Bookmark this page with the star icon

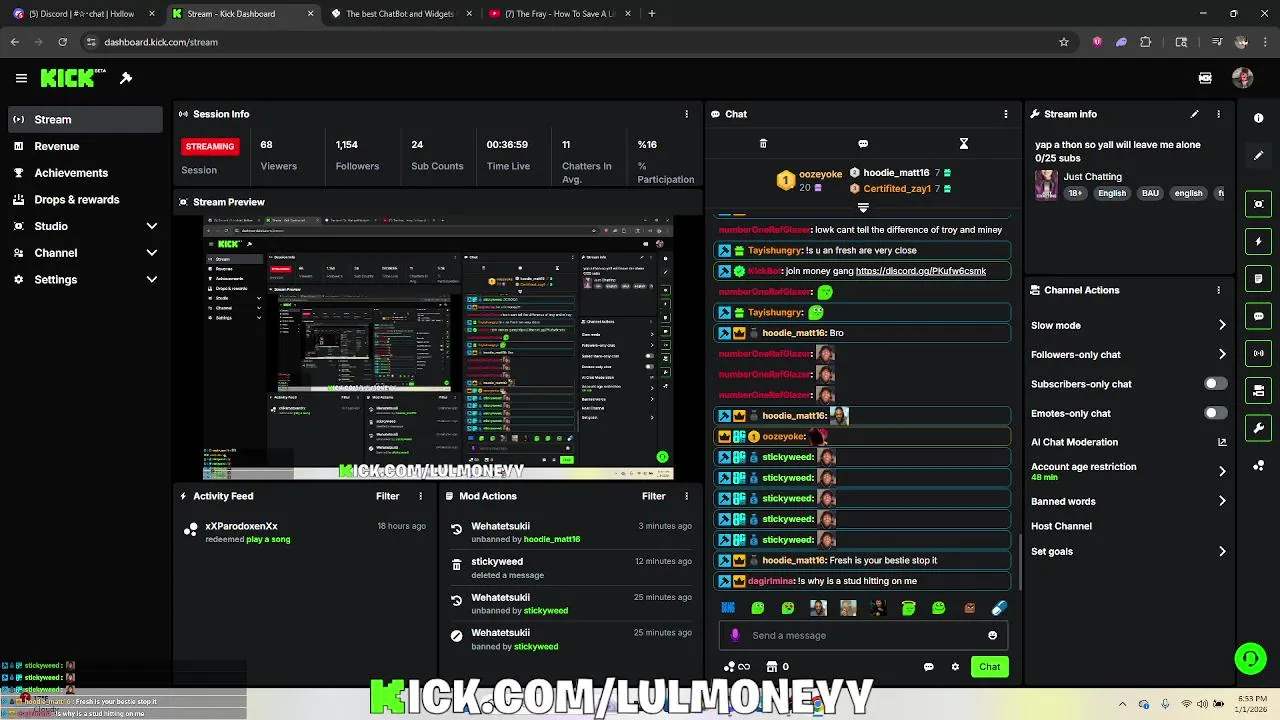click(x=1064, y=42)
